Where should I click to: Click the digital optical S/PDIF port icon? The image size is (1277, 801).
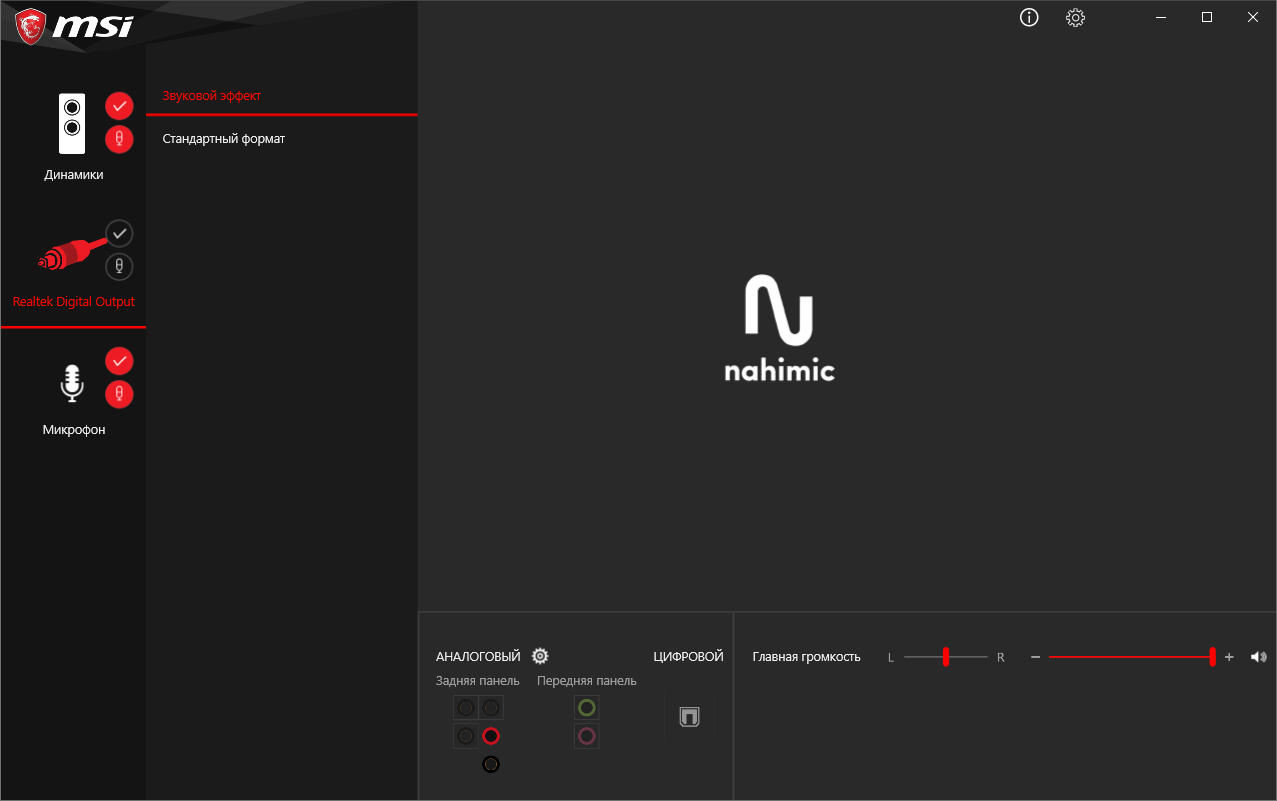689,717
